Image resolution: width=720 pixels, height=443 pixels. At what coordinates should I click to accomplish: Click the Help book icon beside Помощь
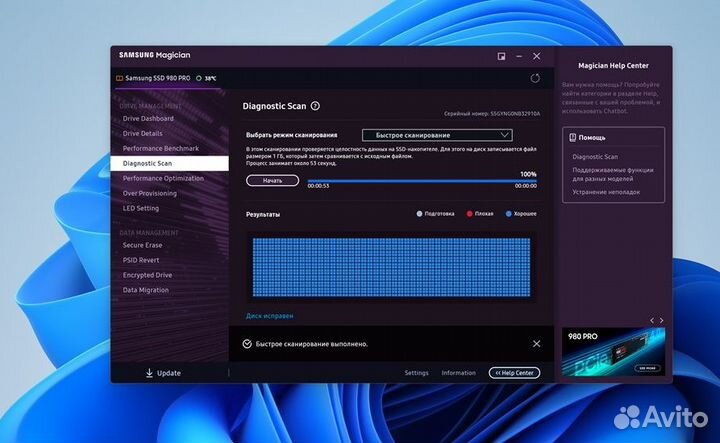573,137
